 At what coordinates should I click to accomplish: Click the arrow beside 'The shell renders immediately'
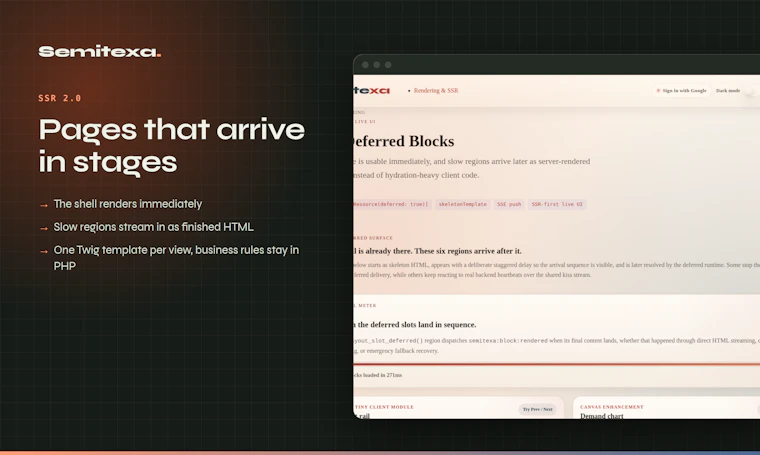coord(44,205)
